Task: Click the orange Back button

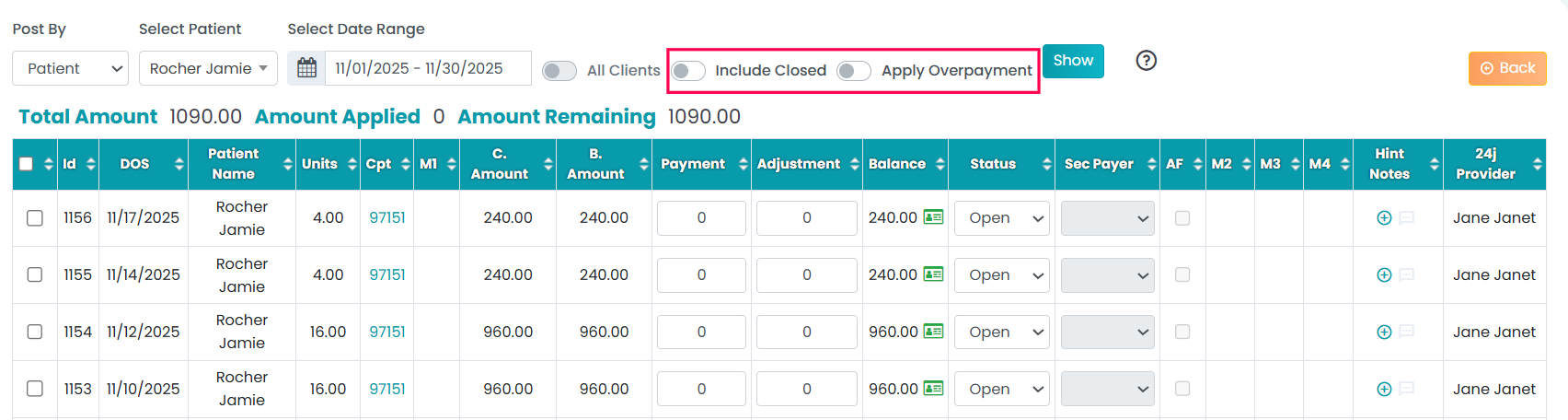Action: [1507, 68]
